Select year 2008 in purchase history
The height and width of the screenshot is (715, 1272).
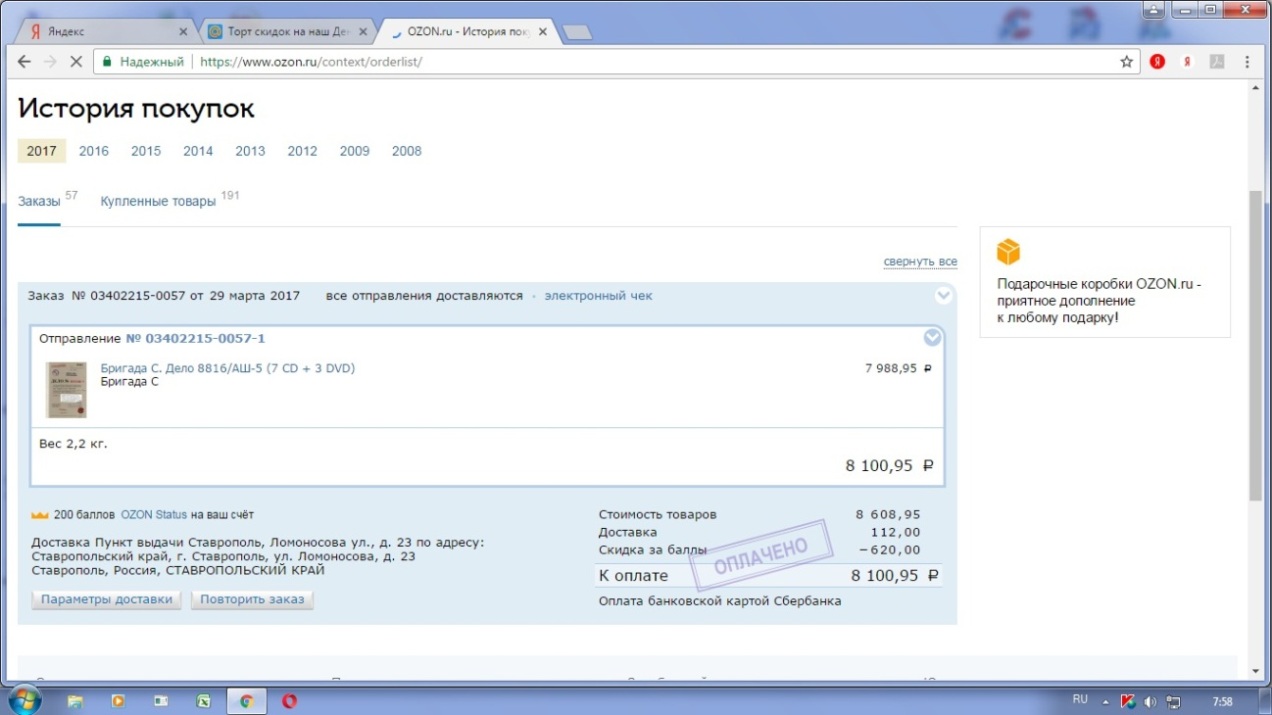(x=407, y=151)
